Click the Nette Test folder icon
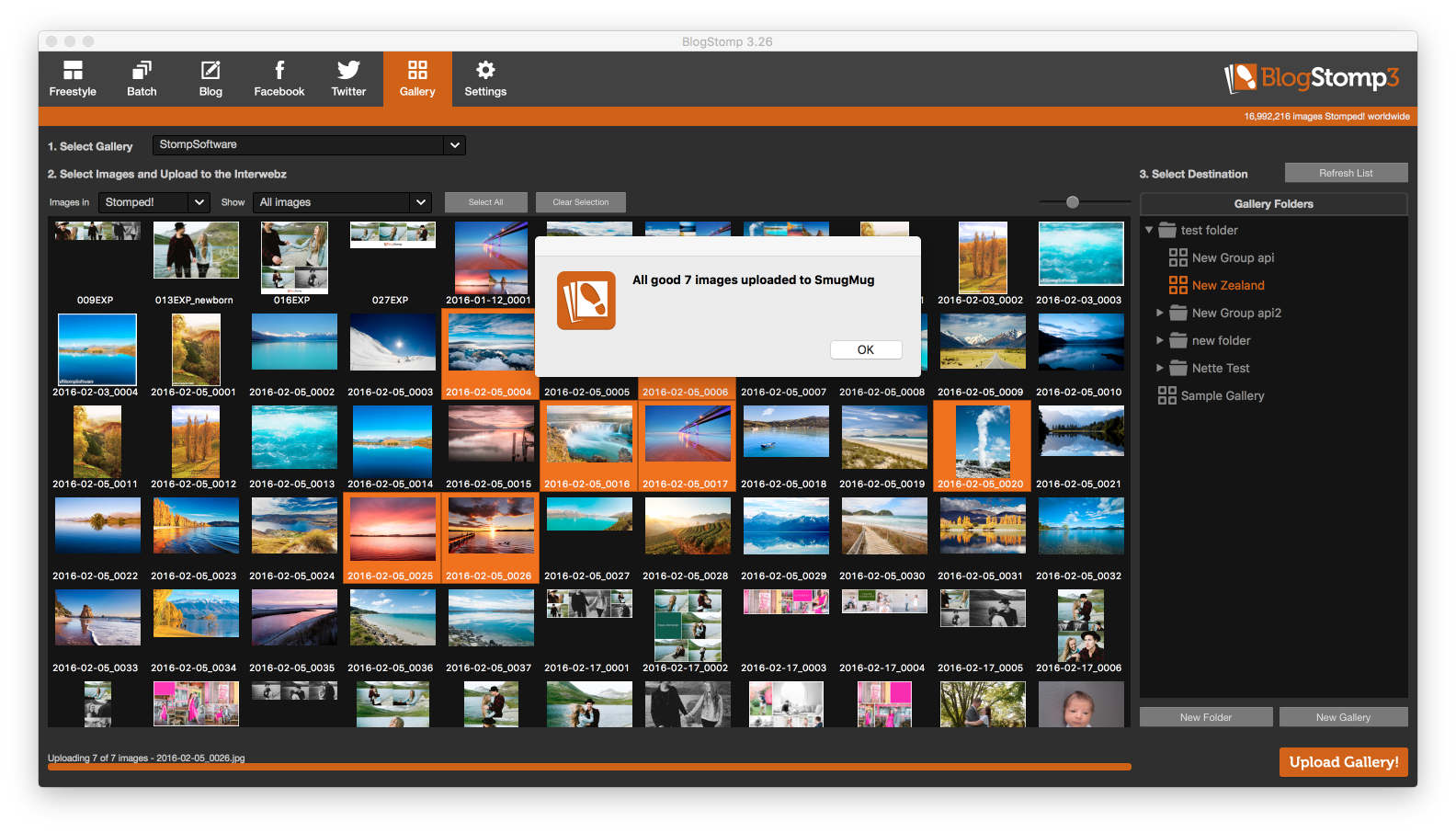 tap(1178, 368)
